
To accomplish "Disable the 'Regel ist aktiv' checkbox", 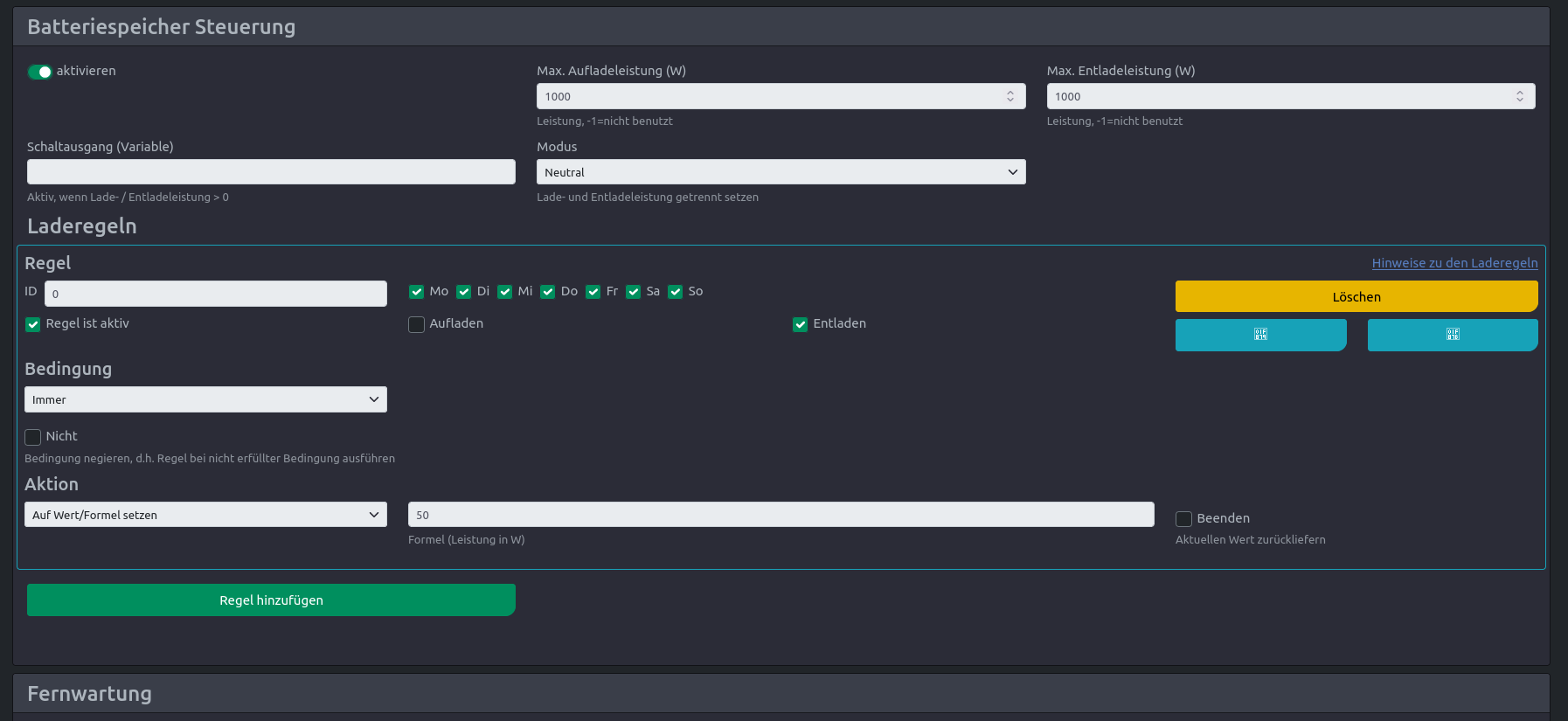I will coord(32,324).
